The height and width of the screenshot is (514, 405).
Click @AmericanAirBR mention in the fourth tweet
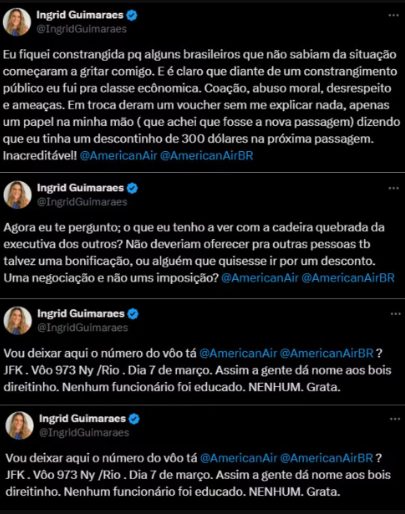[326, 458]
